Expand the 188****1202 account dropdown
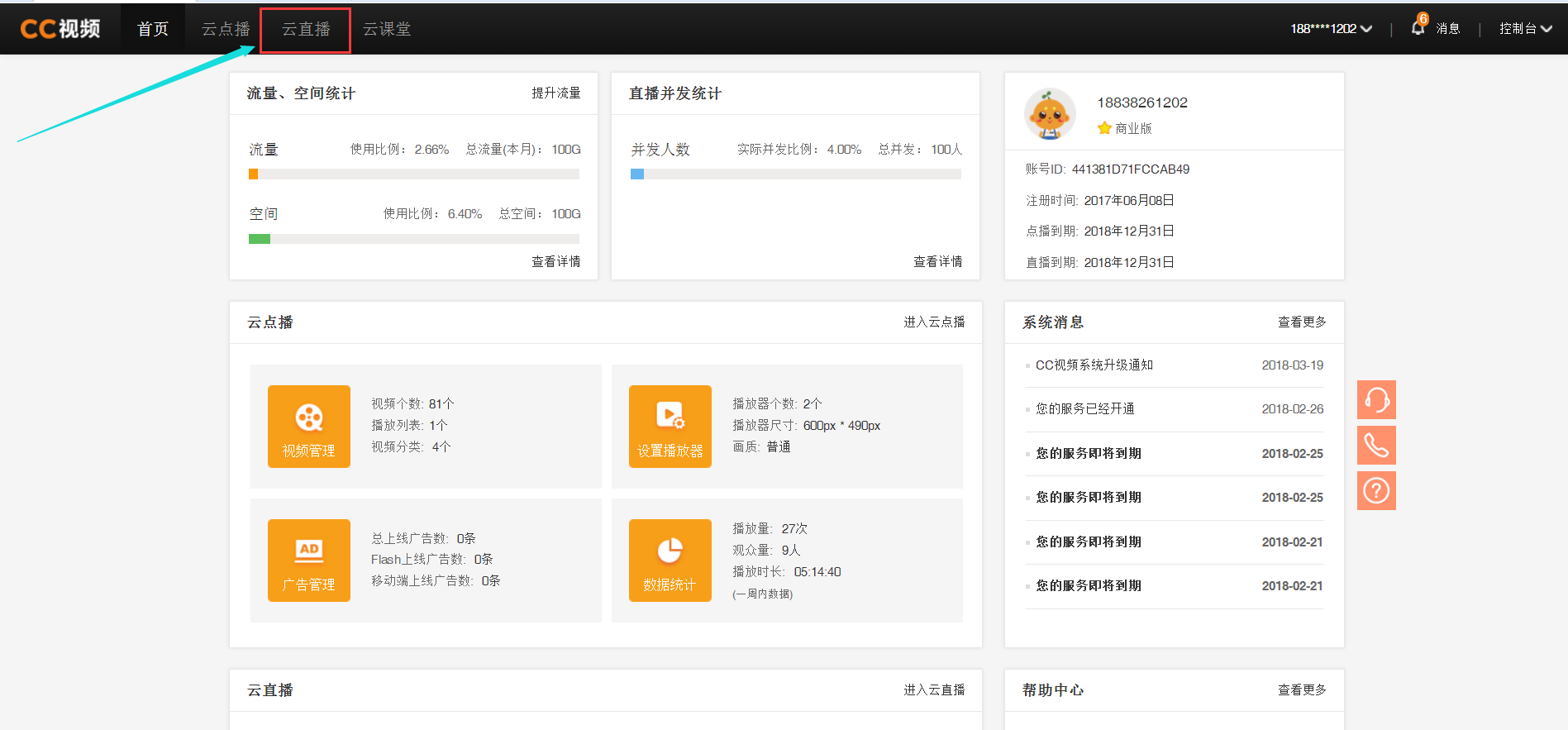Screen dimensions: 1568x730 coord(1330,29)
